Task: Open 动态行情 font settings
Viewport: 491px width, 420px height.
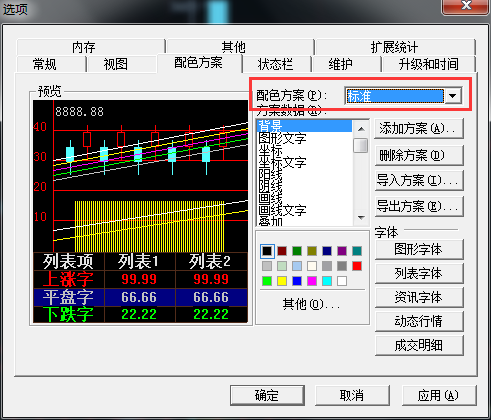Action: pos(419,321)
